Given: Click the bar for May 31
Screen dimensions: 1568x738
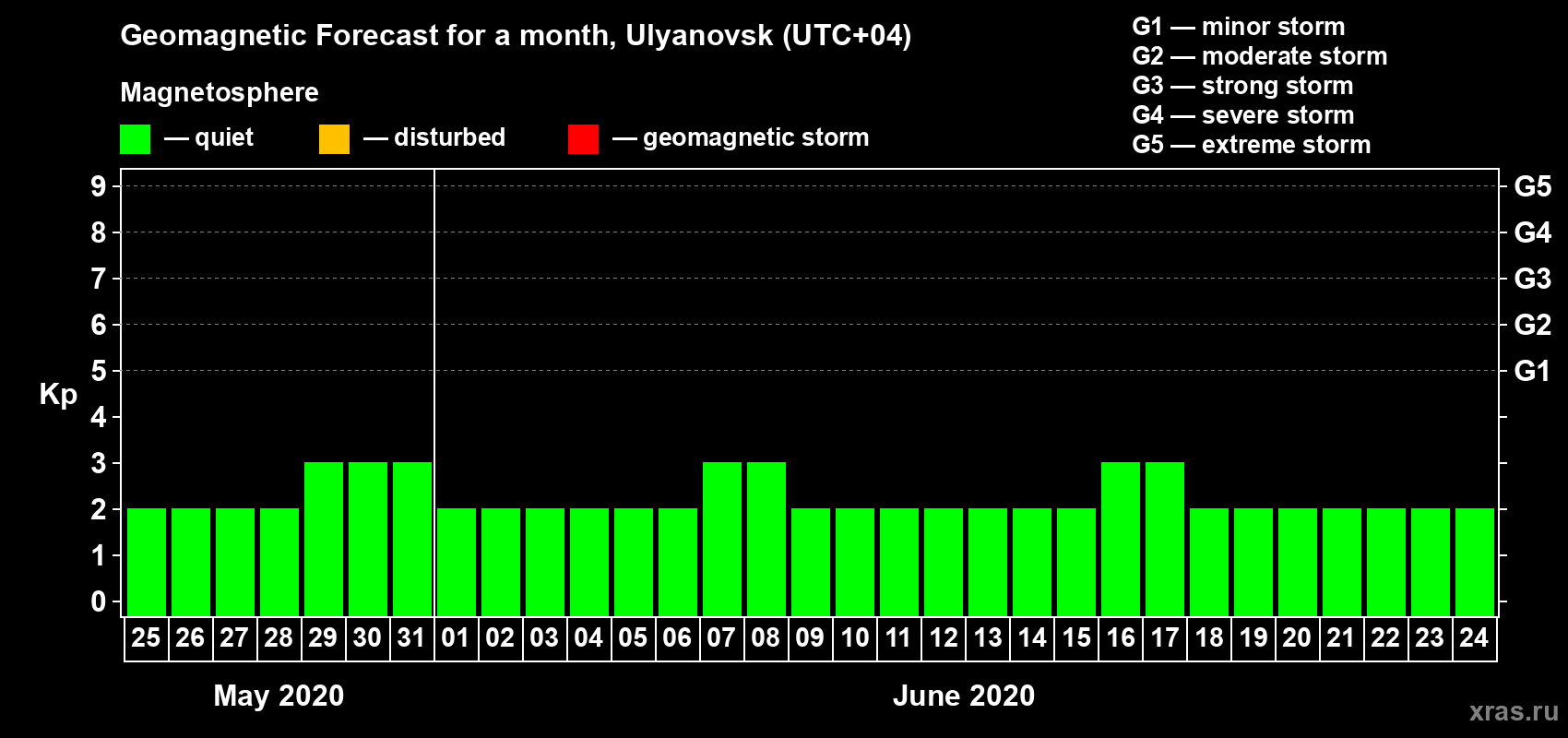Looking at the screenshot, I should point(412,539).
